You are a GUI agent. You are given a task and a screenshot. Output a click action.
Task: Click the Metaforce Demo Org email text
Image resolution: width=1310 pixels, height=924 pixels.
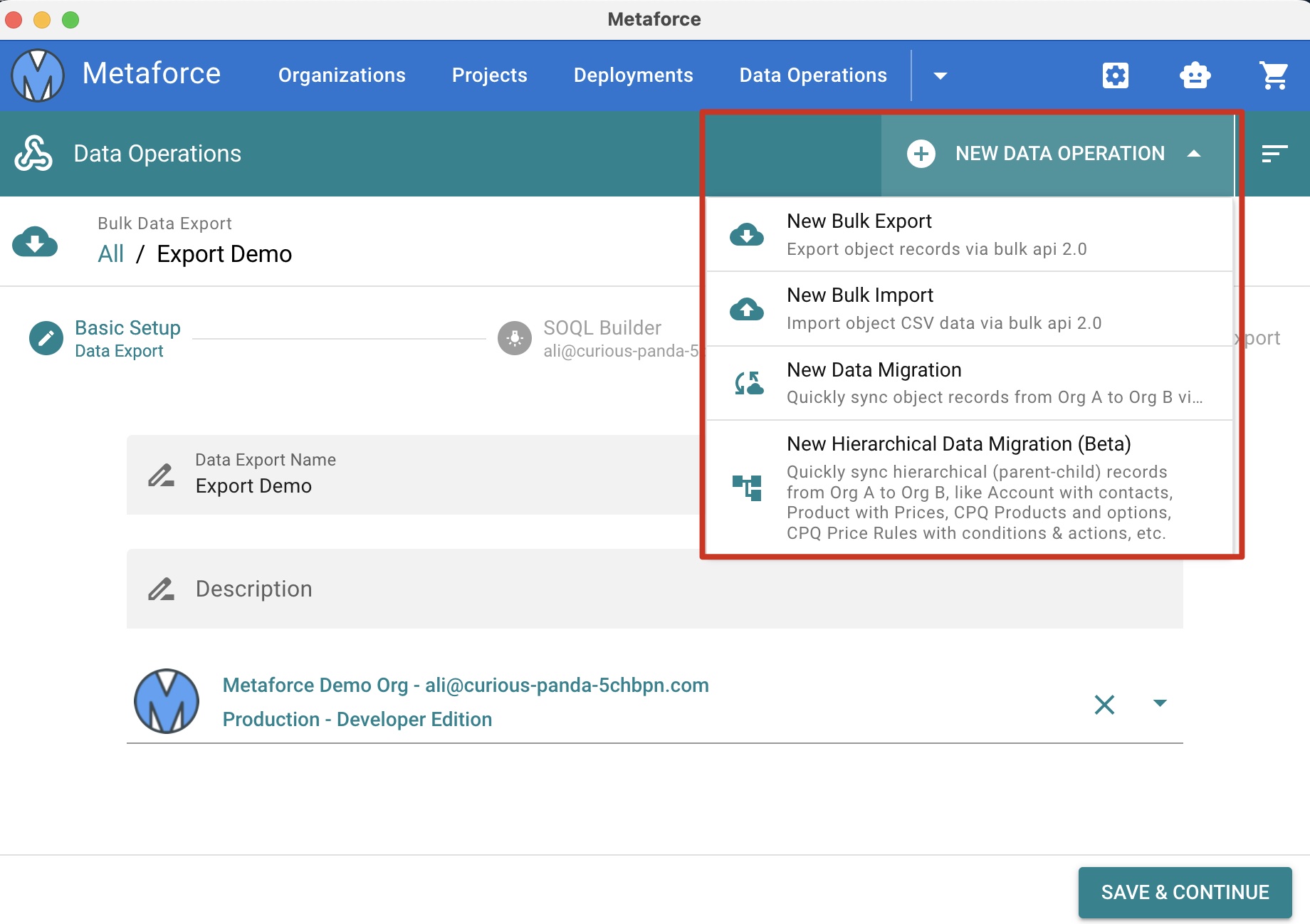tap(466, 686)
